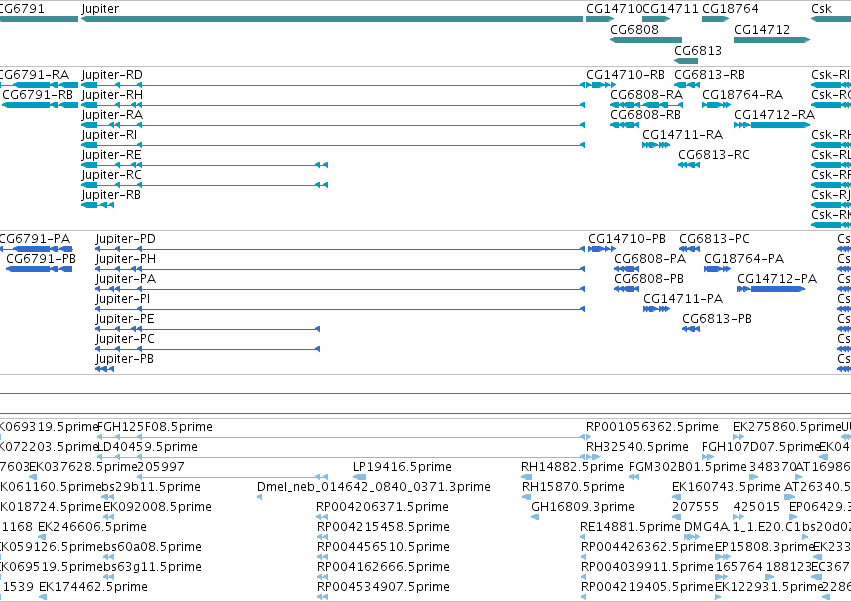Pick the CG14711-RA transcript label
This screenshot has height=602, width=851.
pos(683,135)
